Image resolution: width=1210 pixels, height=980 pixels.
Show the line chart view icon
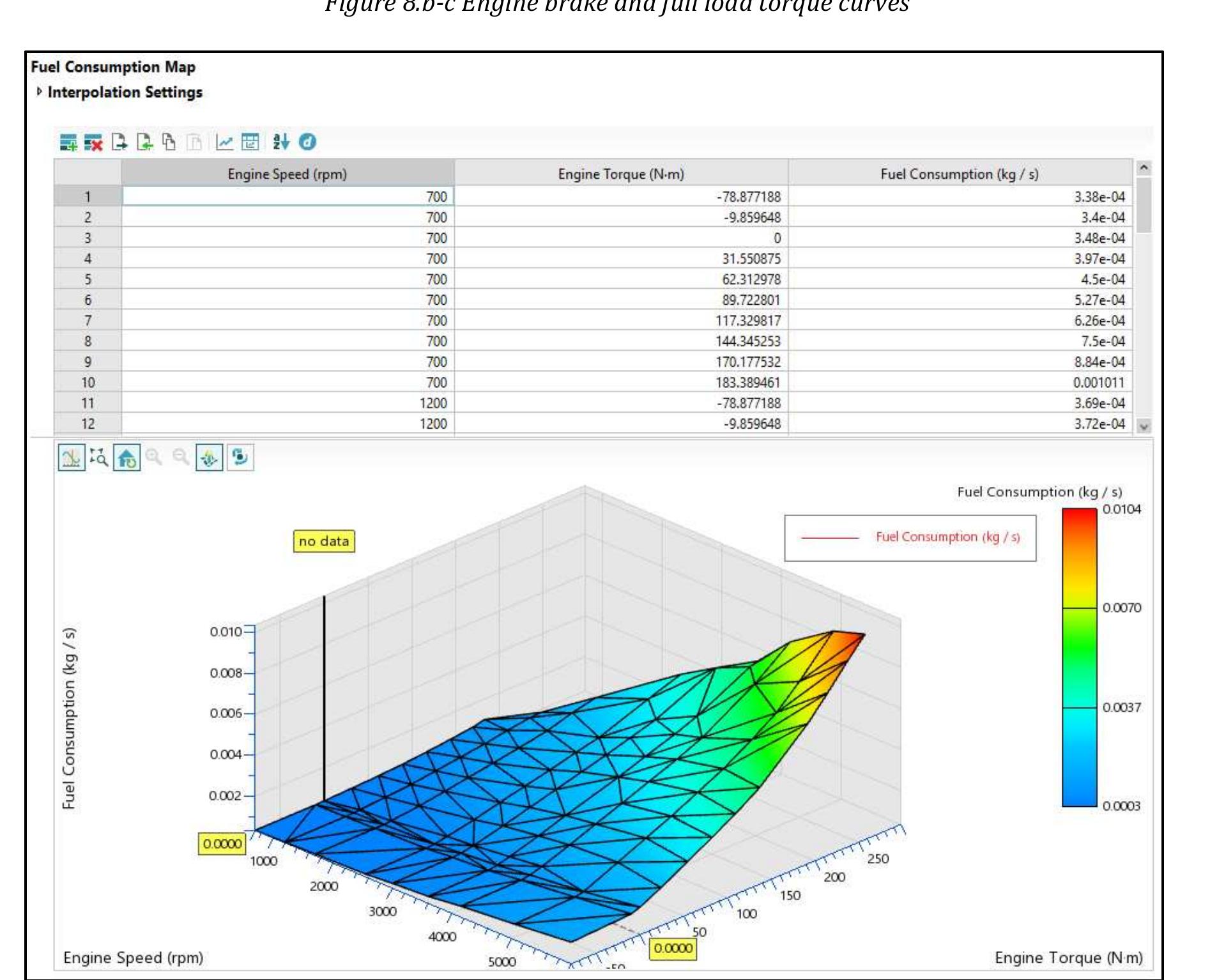click(224, 142)
